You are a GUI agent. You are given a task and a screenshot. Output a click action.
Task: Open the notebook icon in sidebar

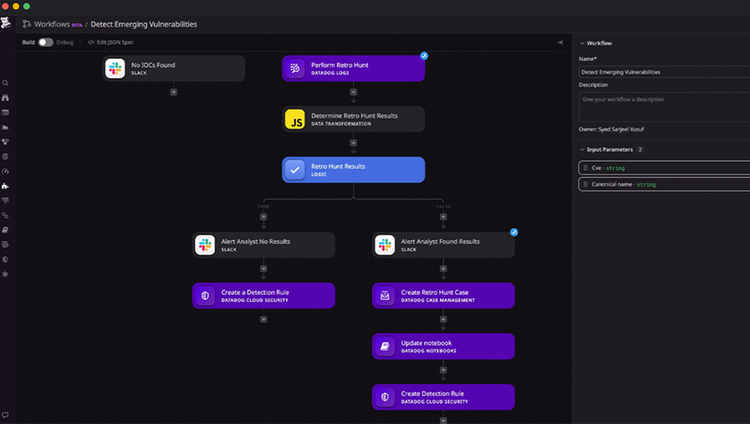[x=5, y=230]
